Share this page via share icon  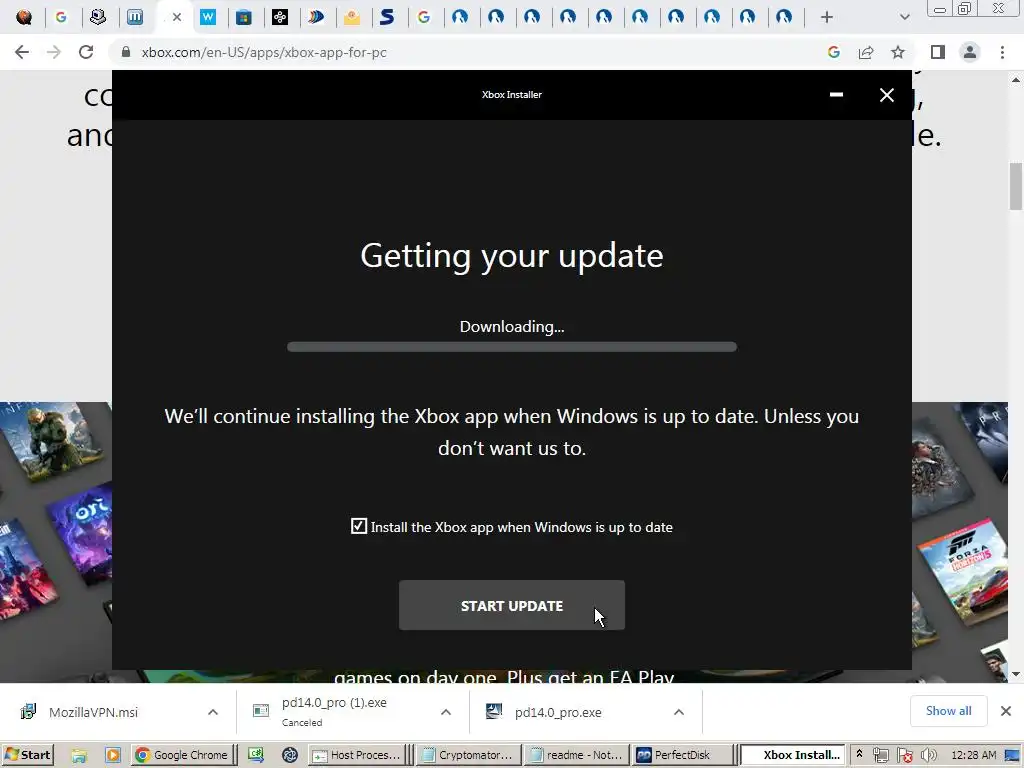coord(866,52)
